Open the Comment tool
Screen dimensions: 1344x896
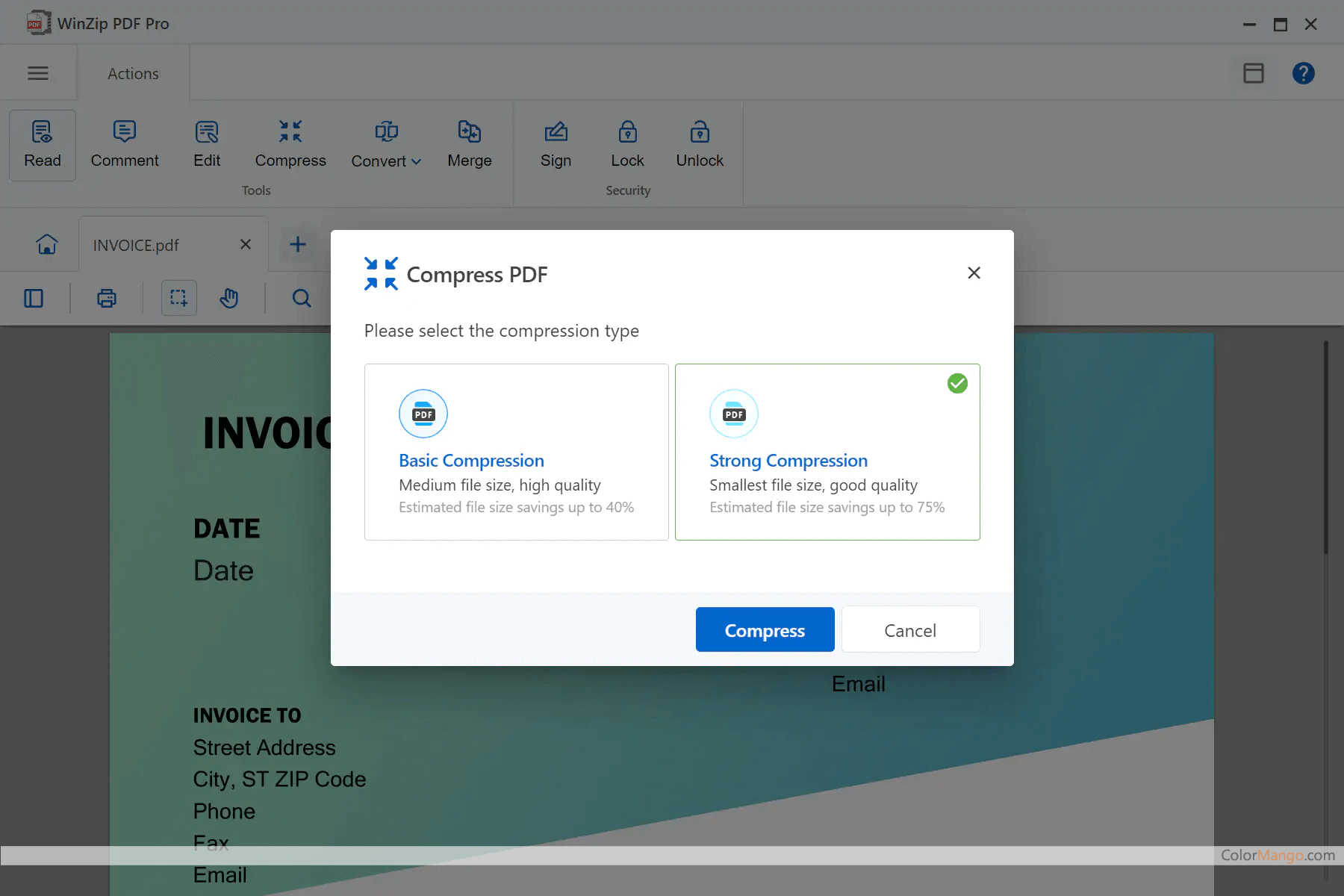(x=124, y=145)
